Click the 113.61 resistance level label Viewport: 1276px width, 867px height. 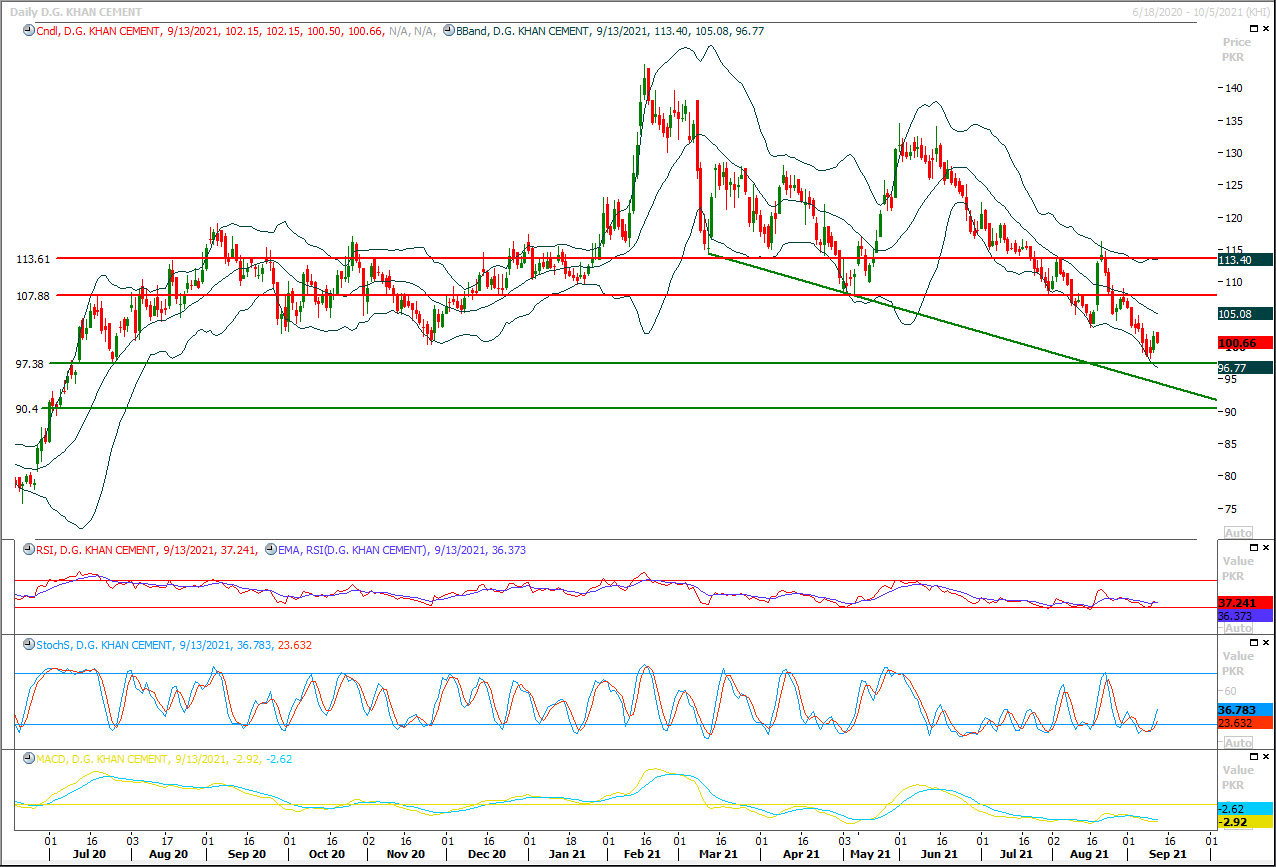33,259
